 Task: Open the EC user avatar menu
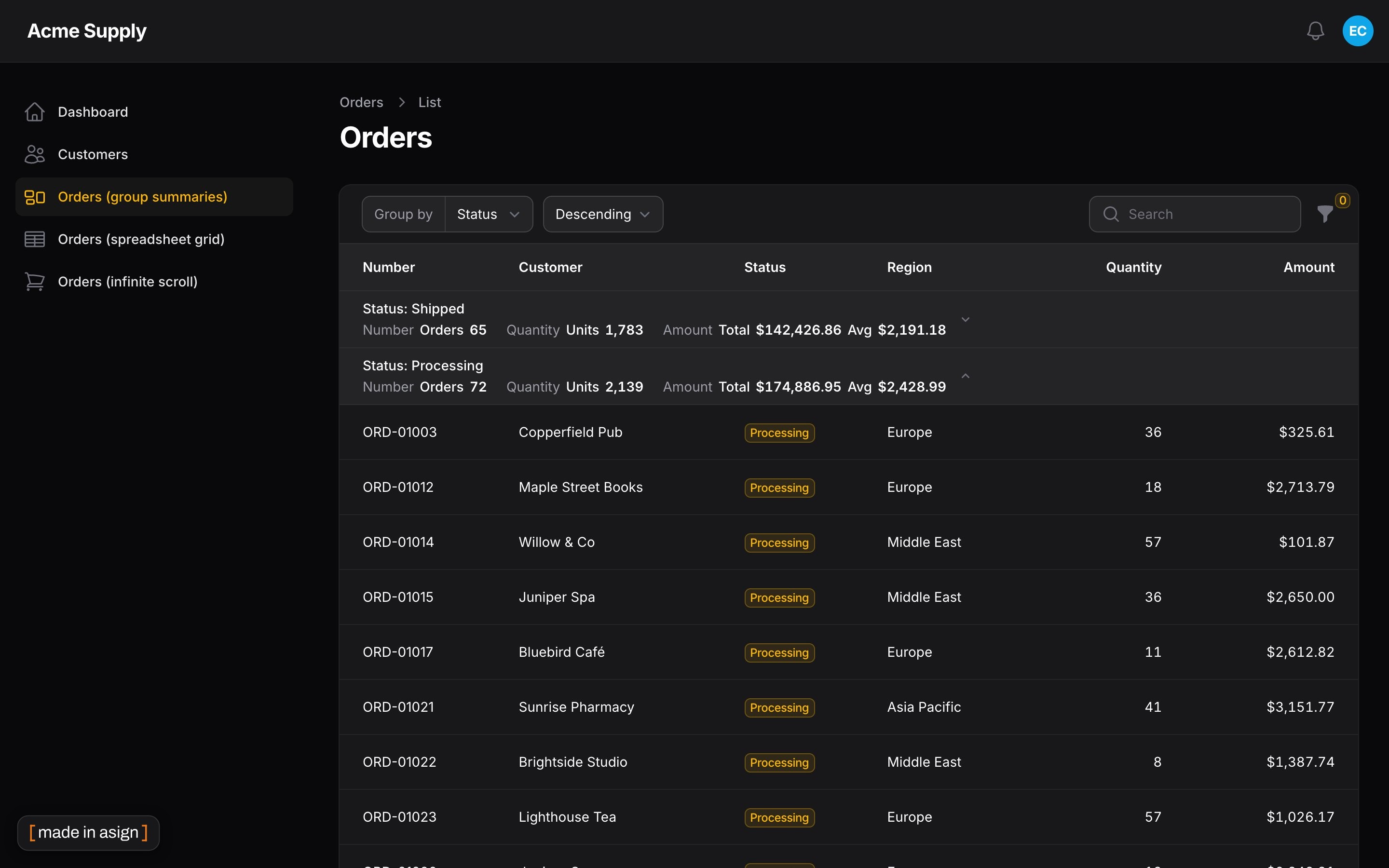tap(1358, 31)
